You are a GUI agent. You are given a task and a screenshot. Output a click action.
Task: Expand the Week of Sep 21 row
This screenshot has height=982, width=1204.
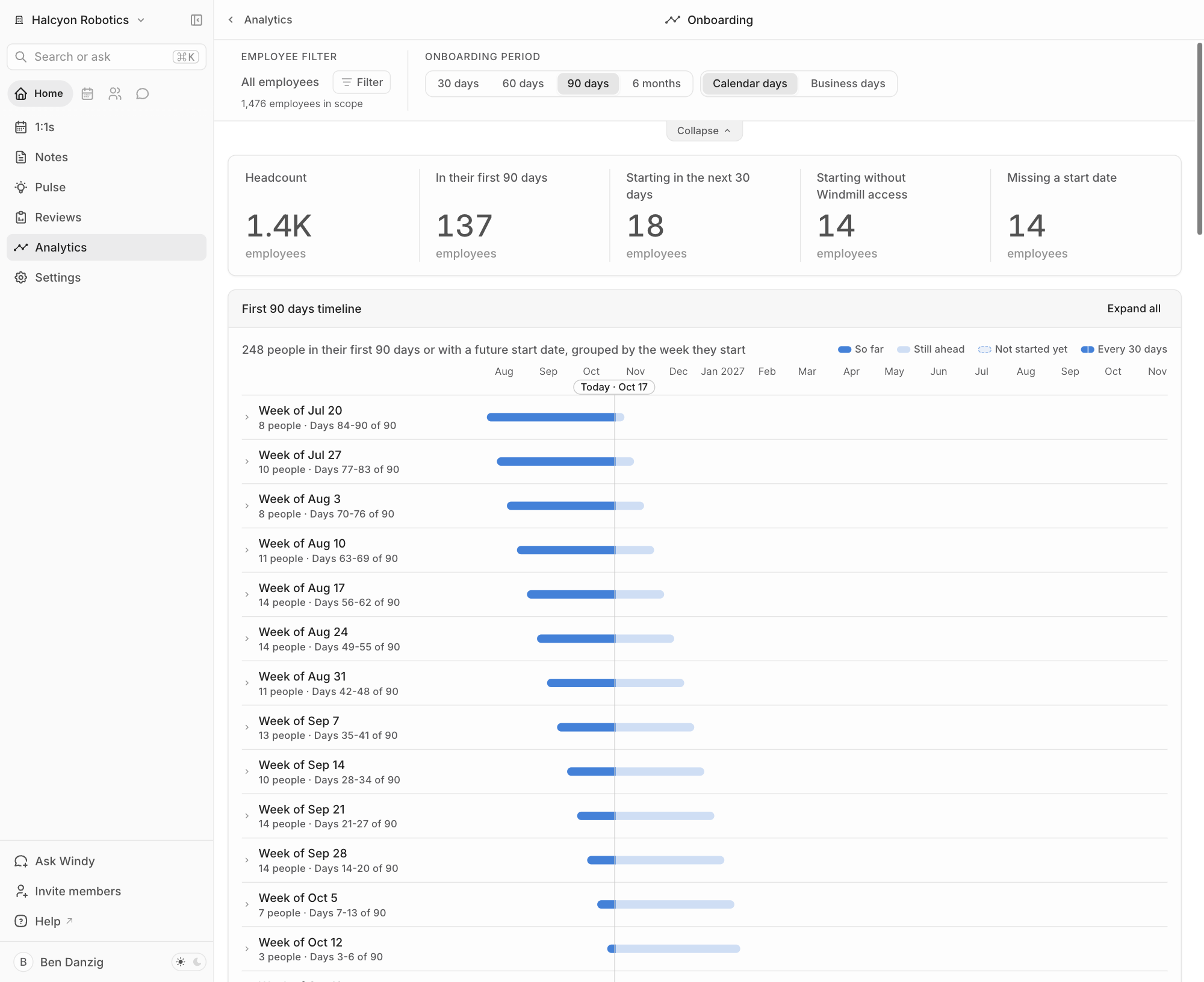[x=247, y=817]
